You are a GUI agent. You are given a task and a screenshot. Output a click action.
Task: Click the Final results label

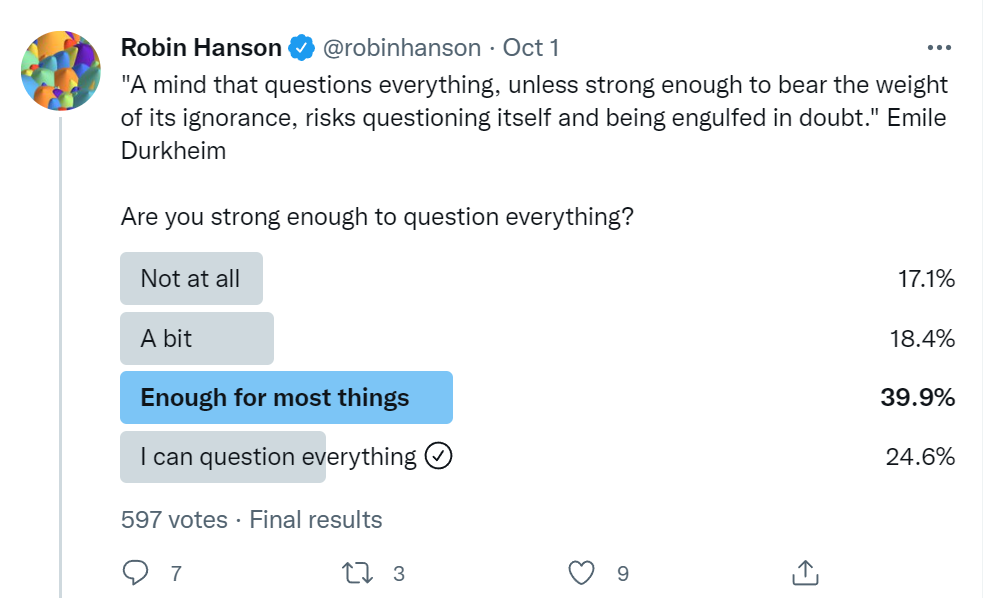pyautogui.click(x=316, y=520)
